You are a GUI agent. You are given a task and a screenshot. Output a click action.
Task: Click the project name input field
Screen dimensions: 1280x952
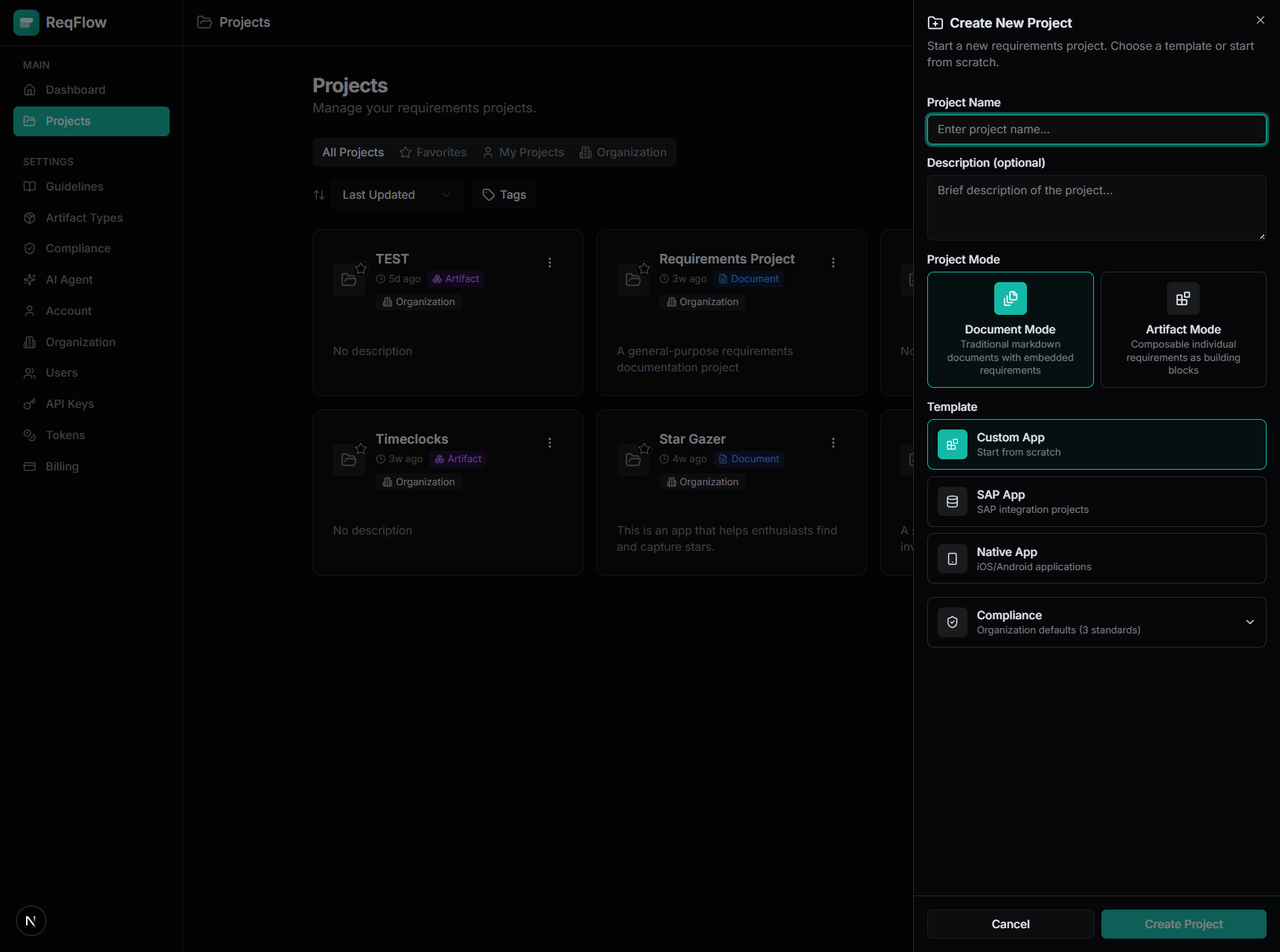[x=1095, y=129]
